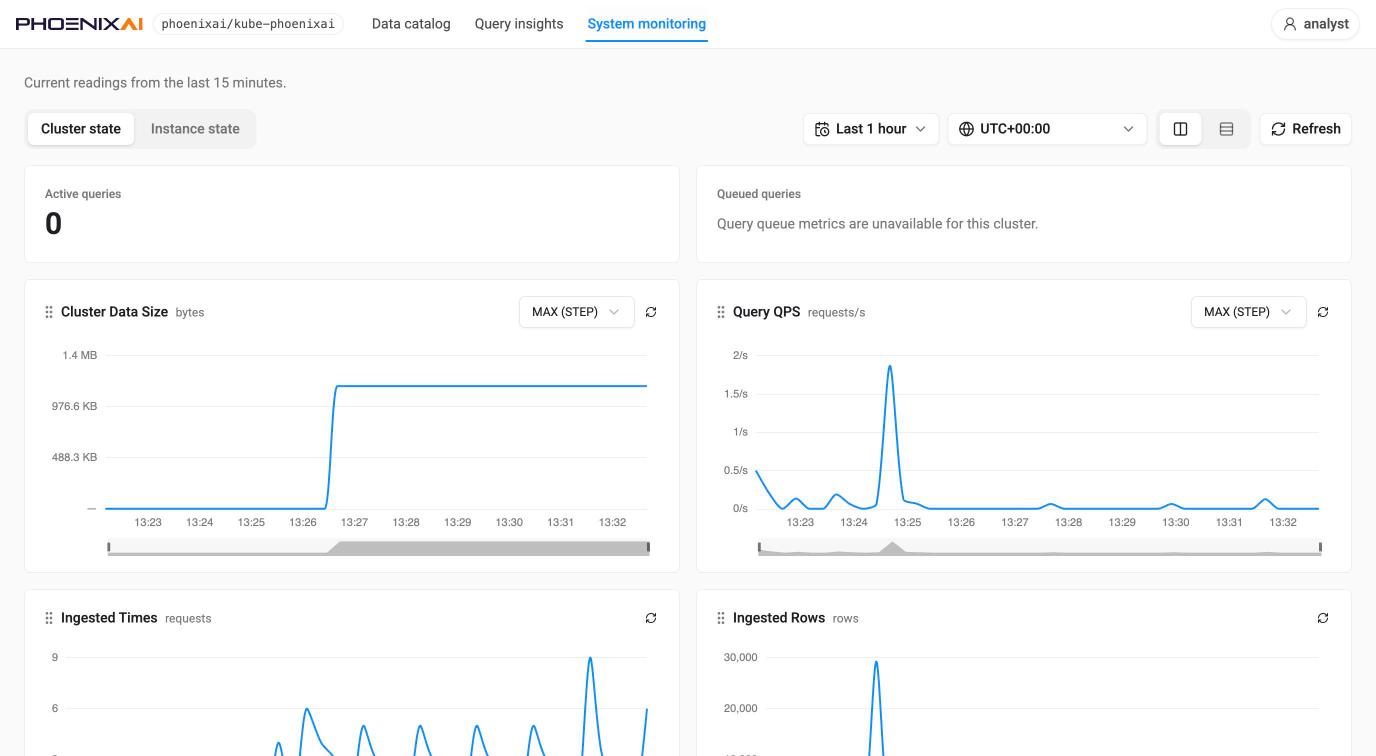Open the Data catalog tab

point(411,24)
